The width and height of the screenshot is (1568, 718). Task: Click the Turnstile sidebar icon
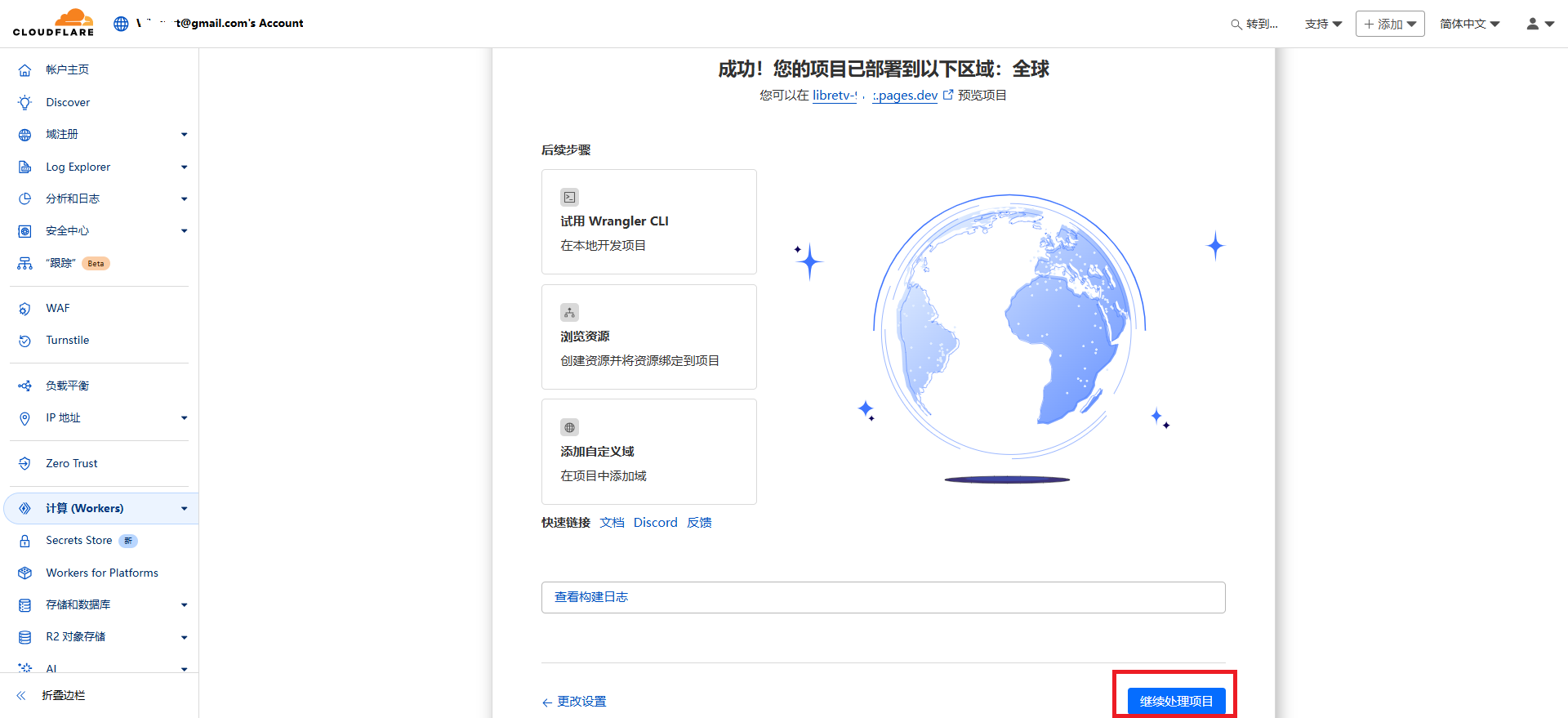25,341
